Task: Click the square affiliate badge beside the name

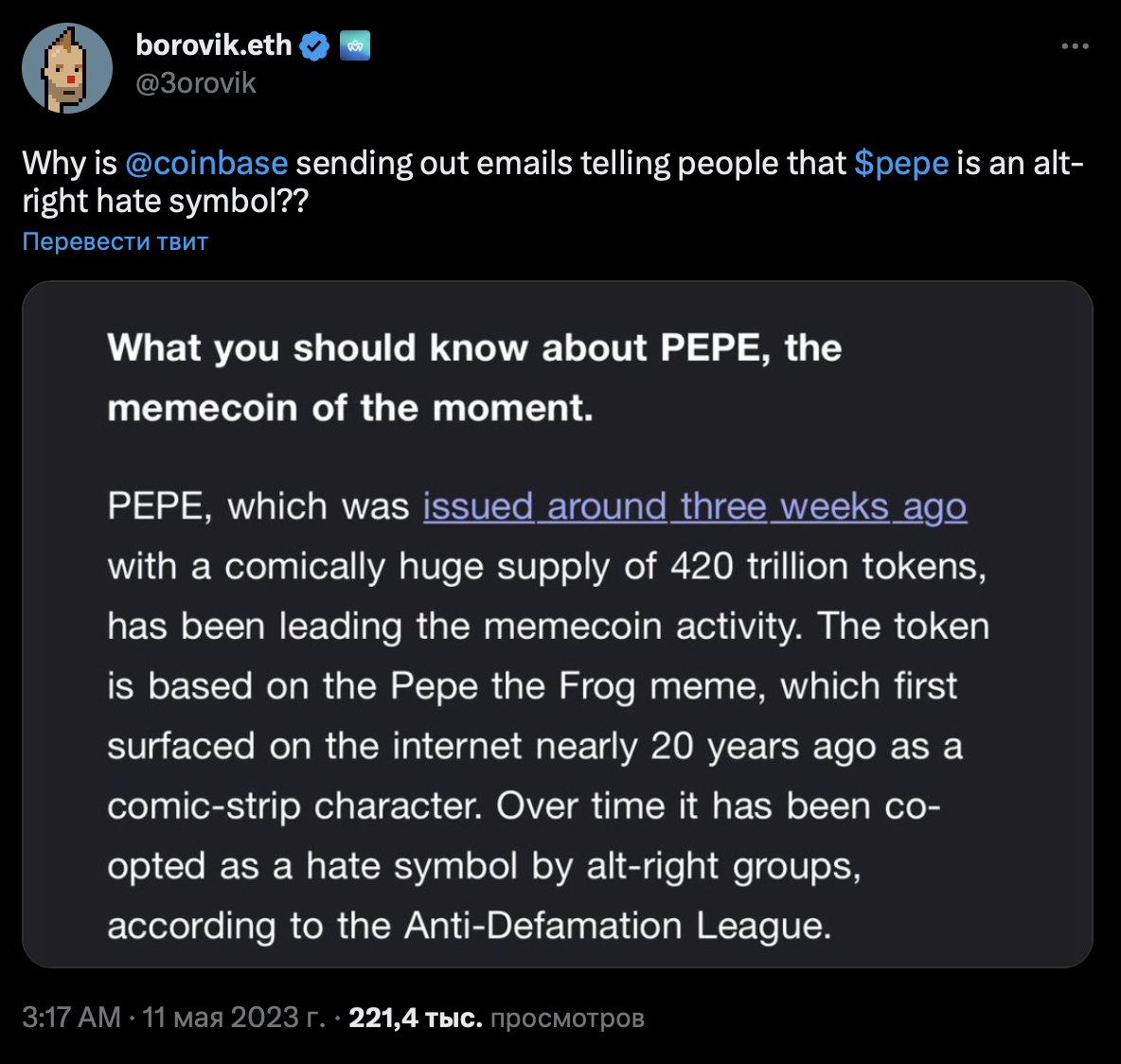Action: pos(355,45)
